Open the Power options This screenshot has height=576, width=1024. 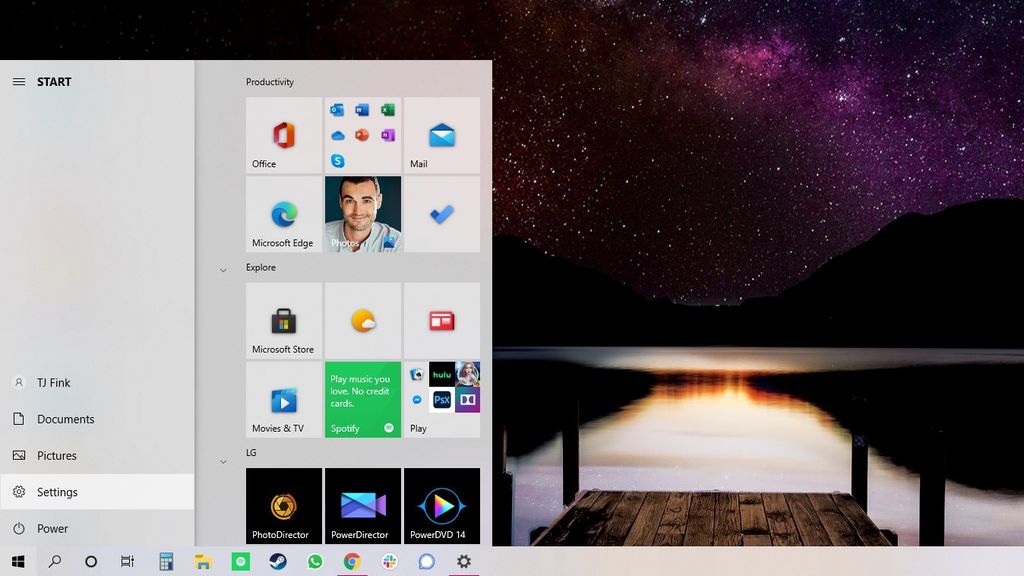tap(52, 528)
